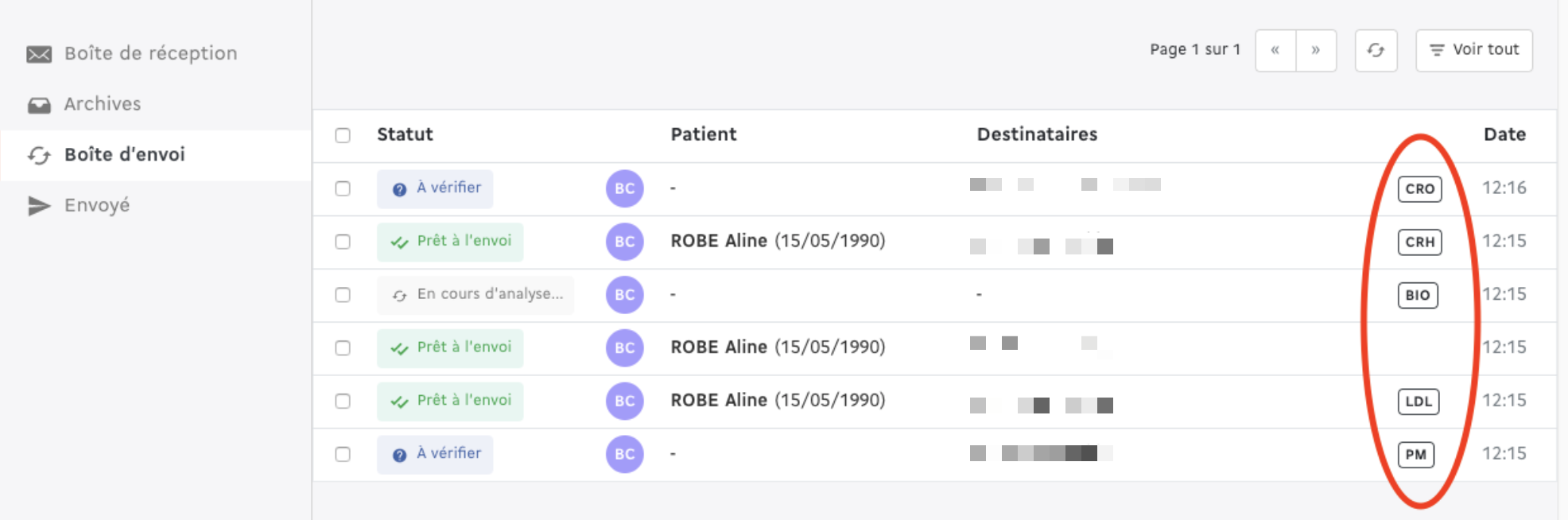Switch to the Envoyé section
Viewport: 1568px width, 520px height.
pos(97,205)
